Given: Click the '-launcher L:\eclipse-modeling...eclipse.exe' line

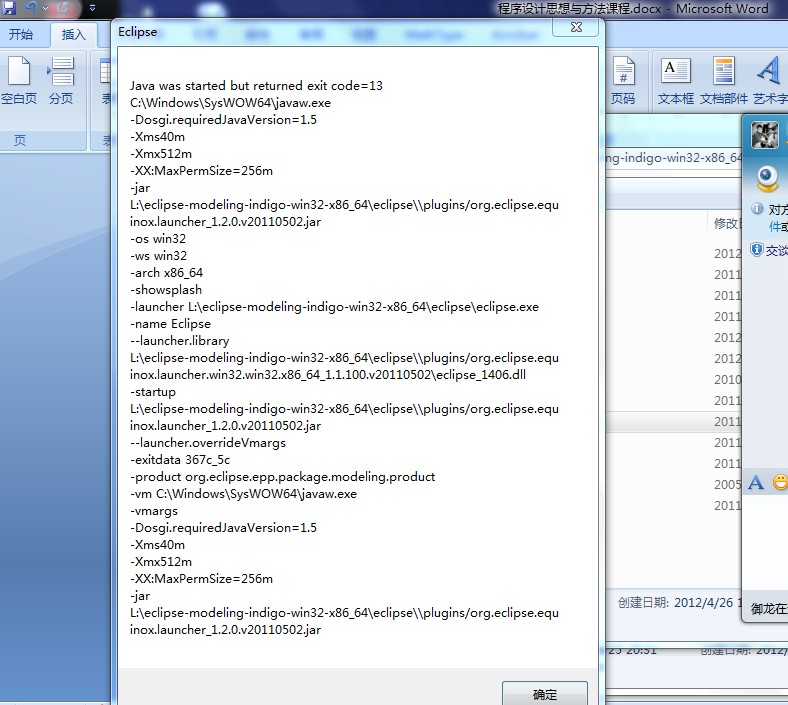Looking at the screenshot, I should (334, 307).
